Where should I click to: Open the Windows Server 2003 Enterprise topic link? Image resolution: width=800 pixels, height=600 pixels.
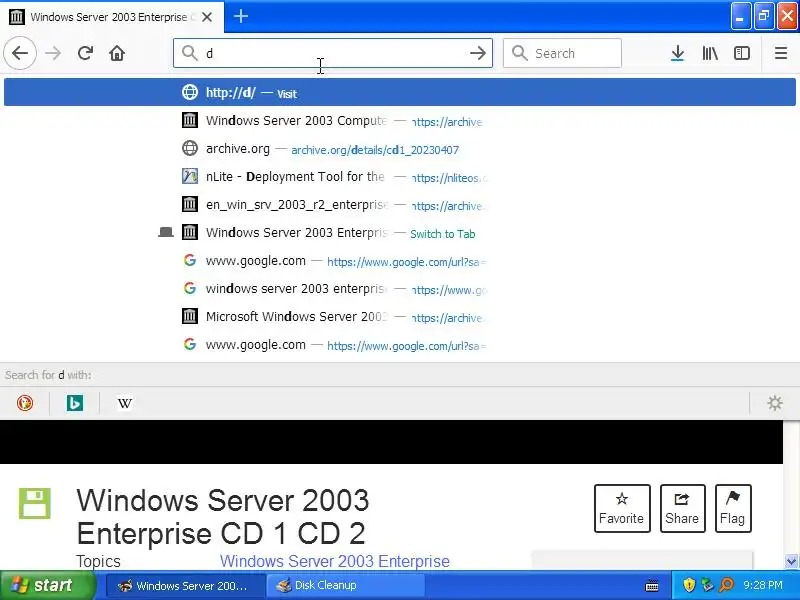click(335, 561)
